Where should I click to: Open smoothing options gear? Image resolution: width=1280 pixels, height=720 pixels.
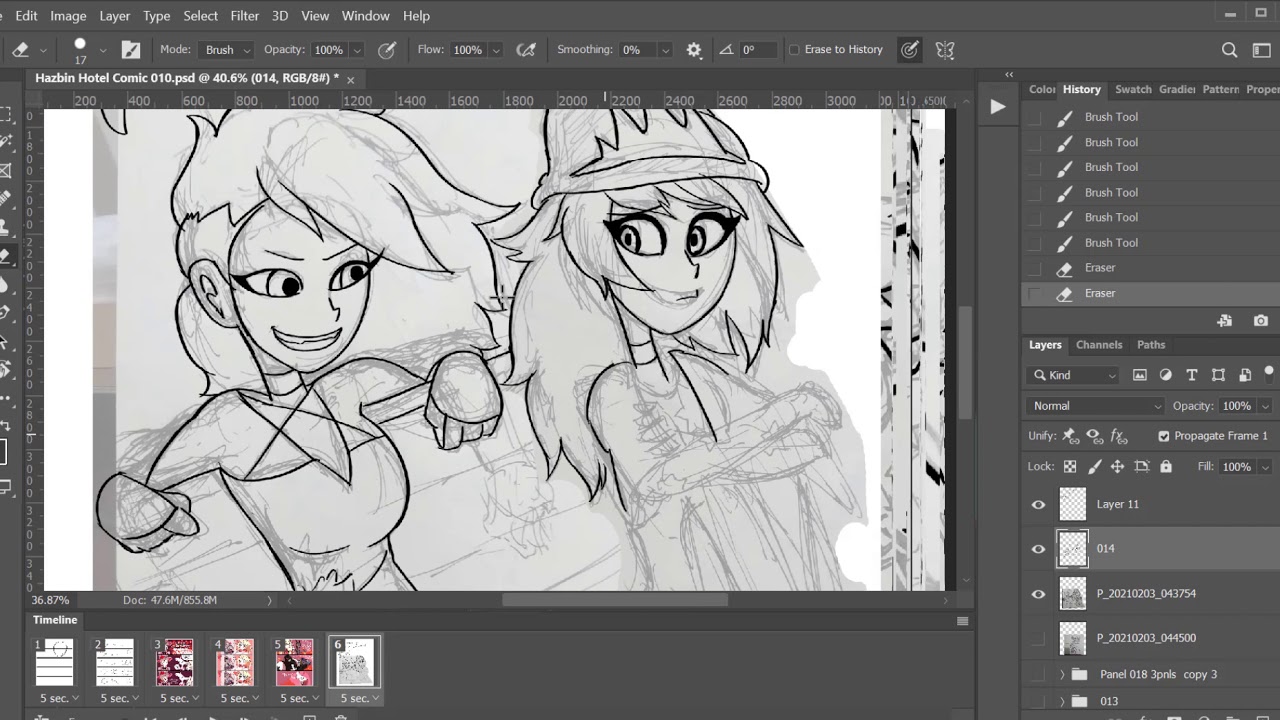[x=694, y=49]
